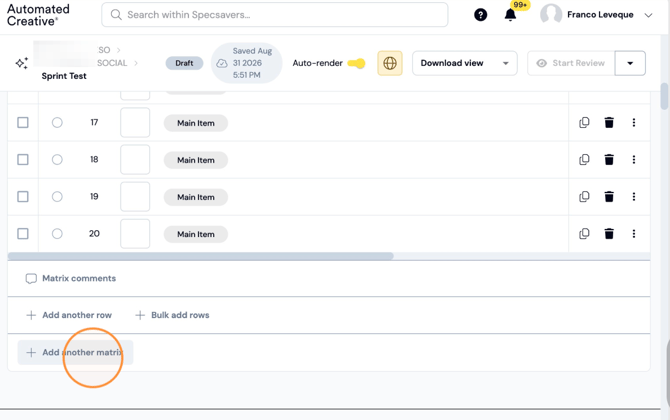Click the search magnifier icon
Viewport: 670px width, 420px height.
116,15
